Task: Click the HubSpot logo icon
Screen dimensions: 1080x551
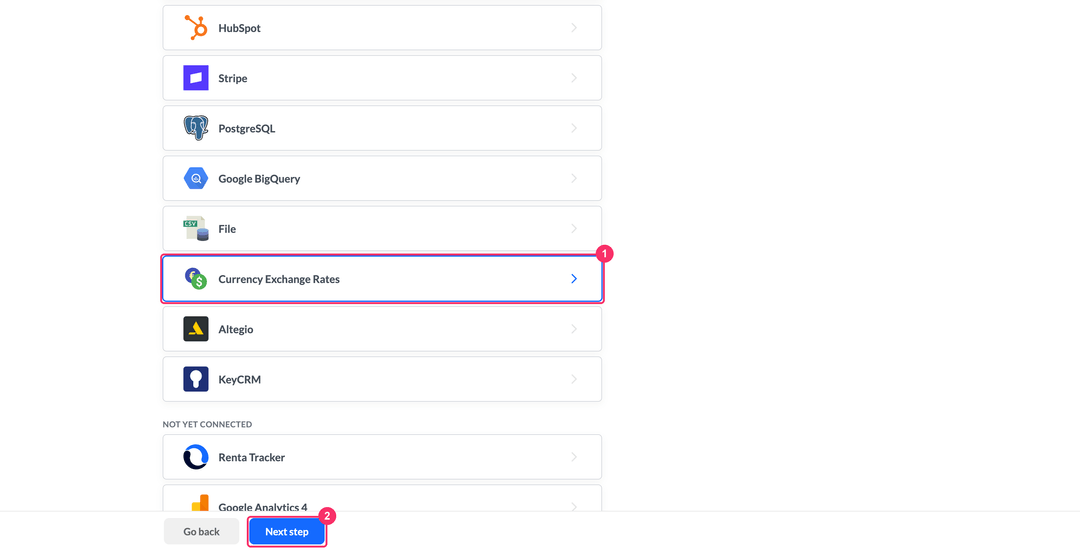Action: pos(196,28)
